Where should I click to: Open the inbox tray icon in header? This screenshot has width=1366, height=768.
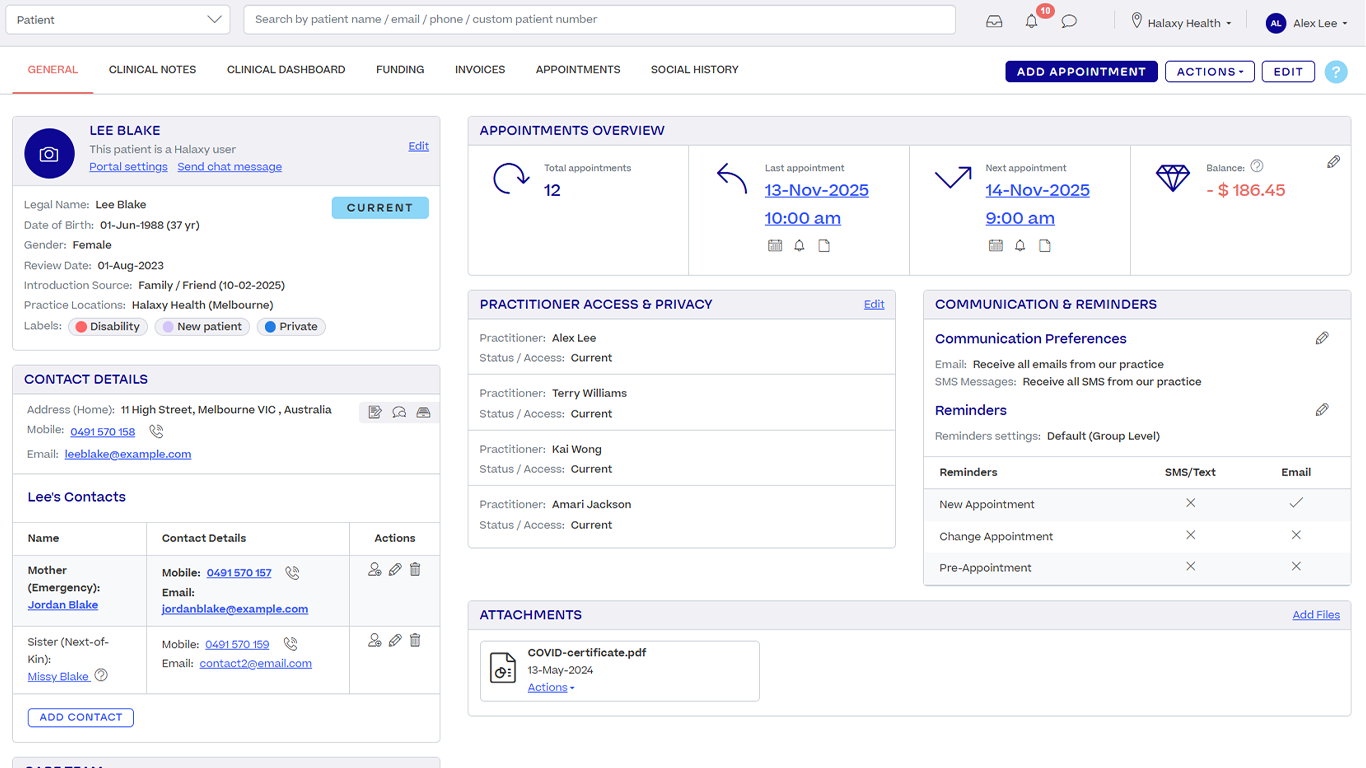pos(994,21)
